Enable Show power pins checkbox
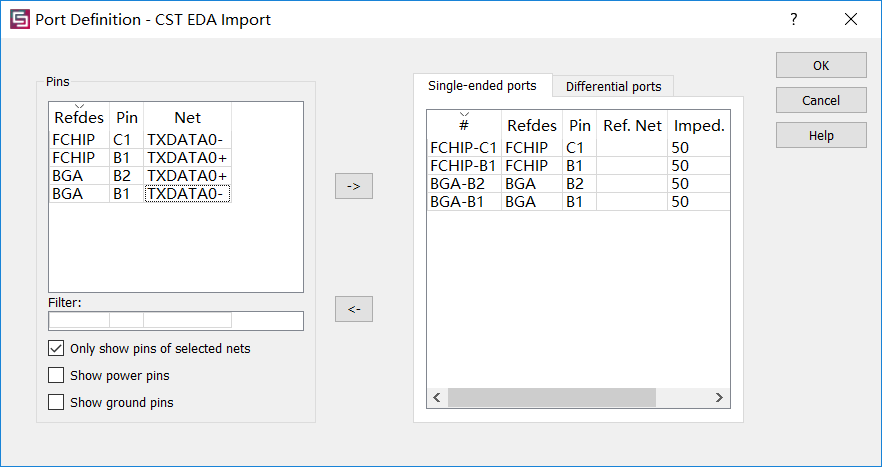882x467 pixels. tap(56, 375)
